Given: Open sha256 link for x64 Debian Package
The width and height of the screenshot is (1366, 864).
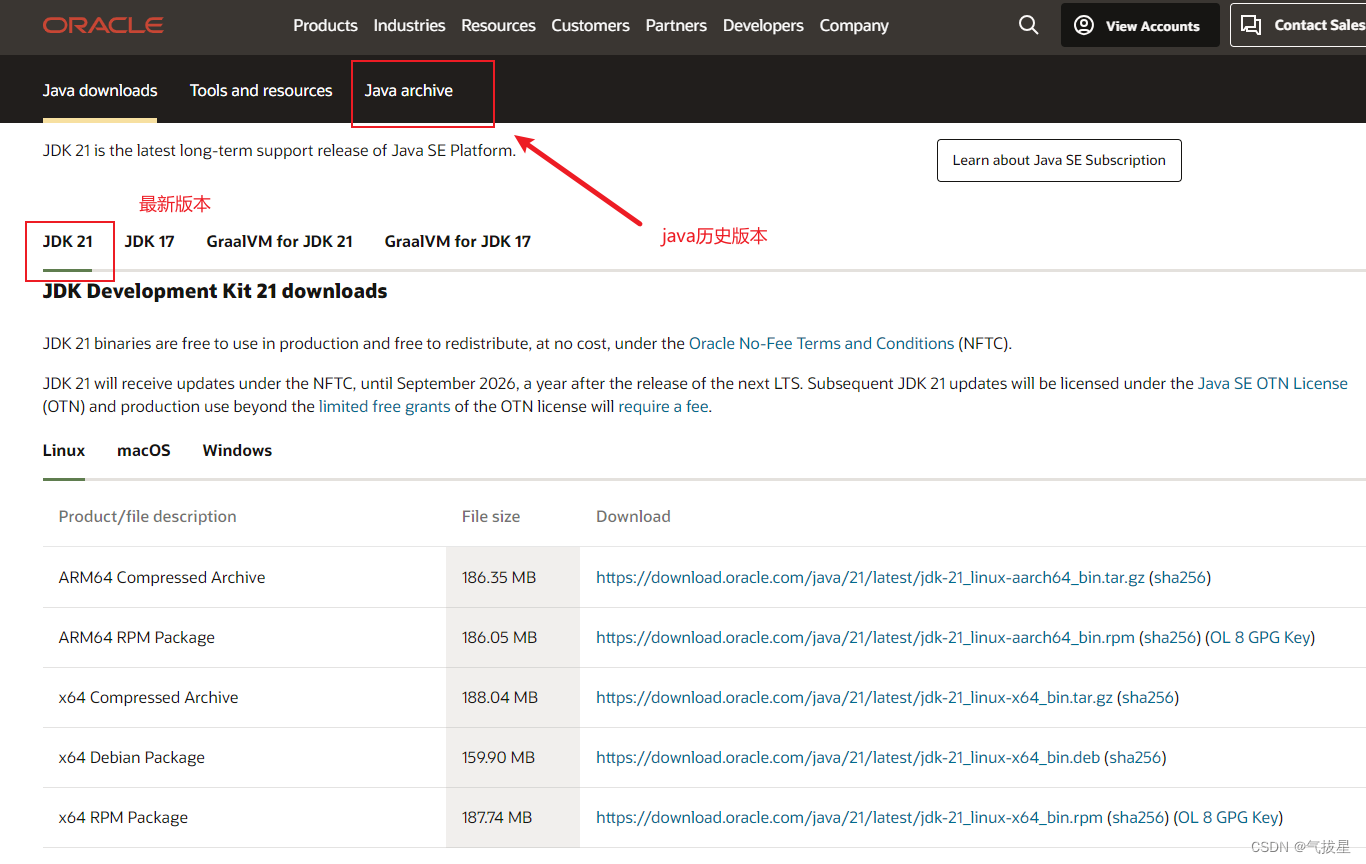Looking at the screenshot, I should [1136, 757].
